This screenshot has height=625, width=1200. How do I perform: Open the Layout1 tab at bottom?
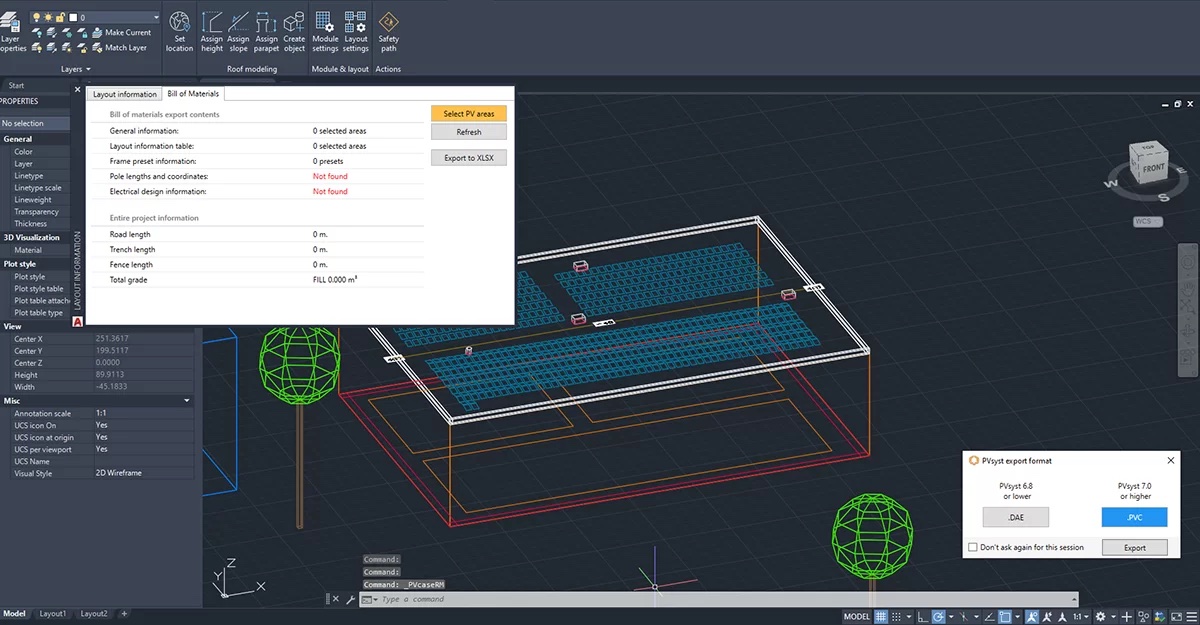[53, 614]
